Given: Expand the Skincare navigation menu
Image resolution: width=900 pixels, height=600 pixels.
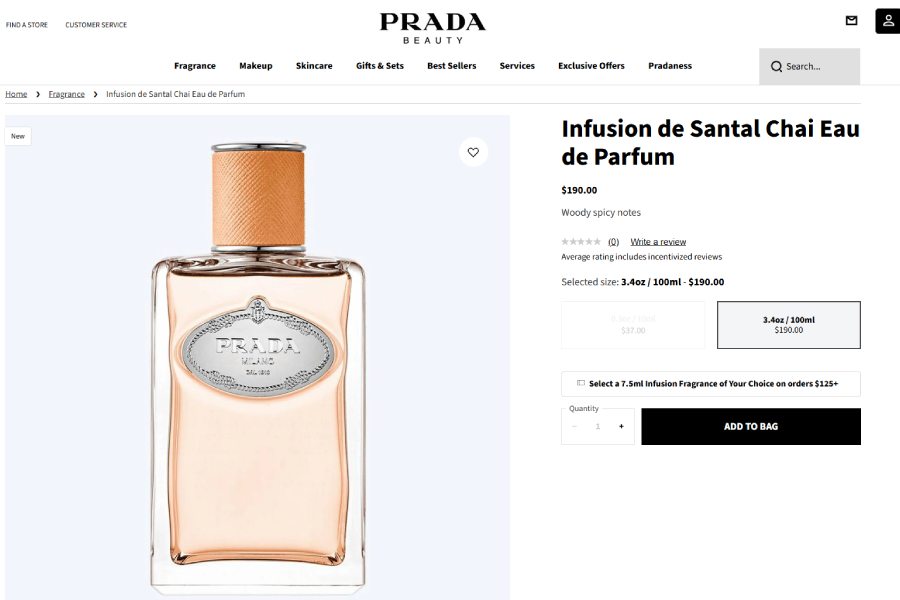Looking at the screenshot, I should coord(314,66).
